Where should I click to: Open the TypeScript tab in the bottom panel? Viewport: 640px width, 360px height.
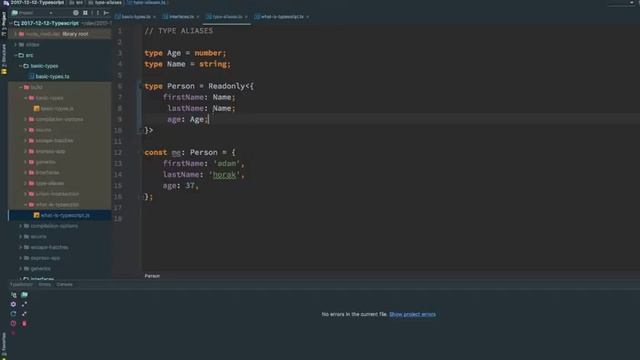click(x=21, y=284)
